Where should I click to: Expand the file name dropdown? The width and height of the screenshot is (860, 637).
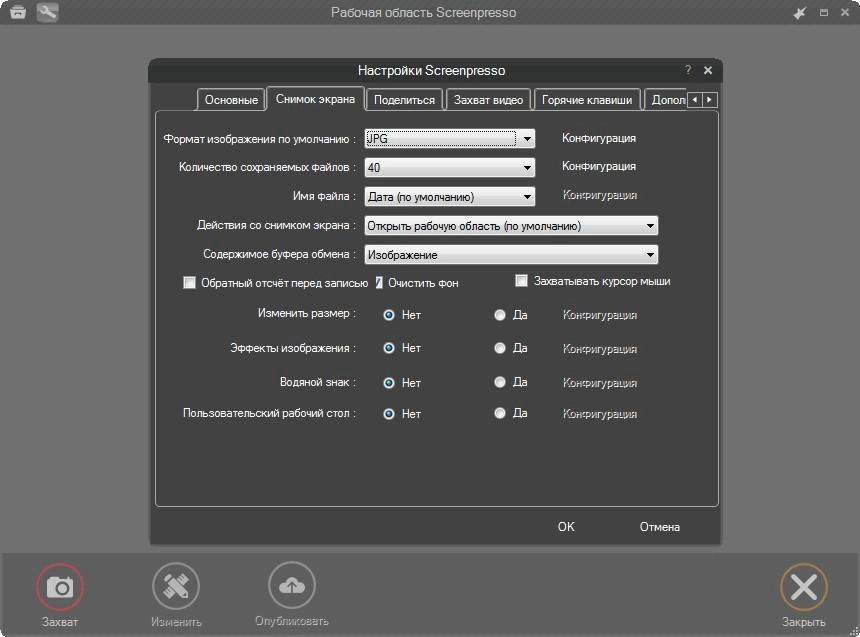pos(450,196)
